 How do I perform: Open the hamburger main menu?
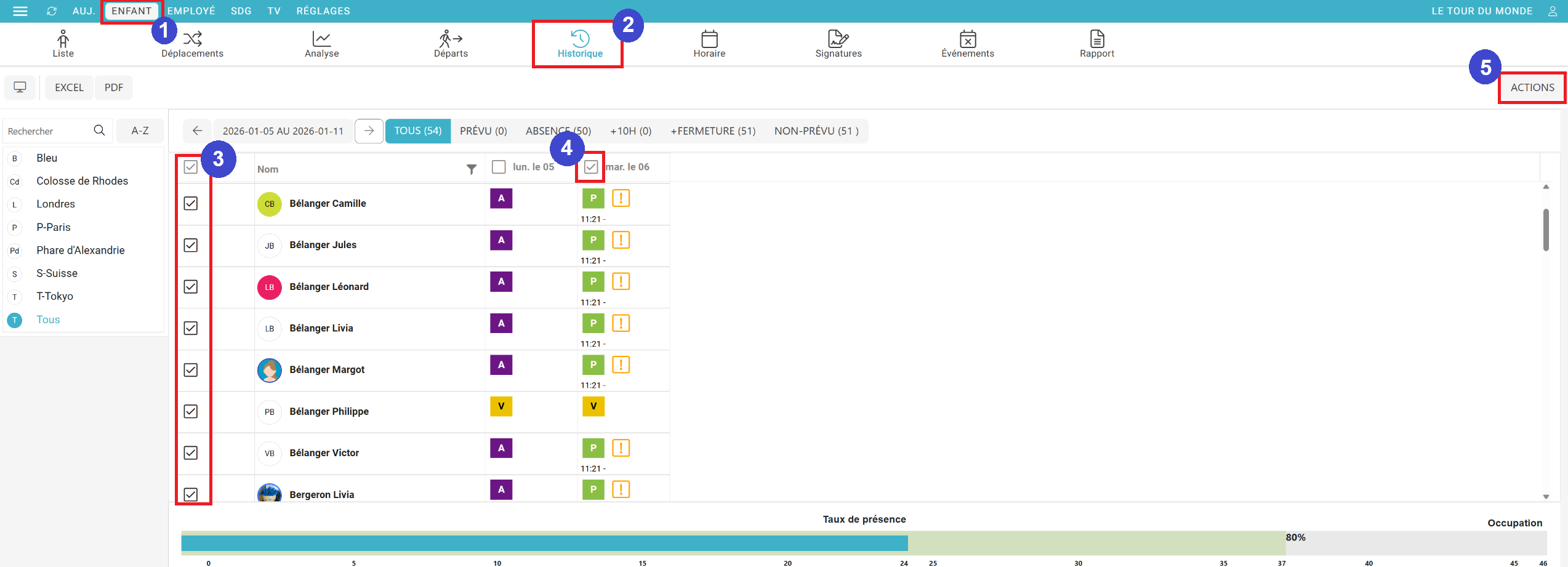coord(20,11)
